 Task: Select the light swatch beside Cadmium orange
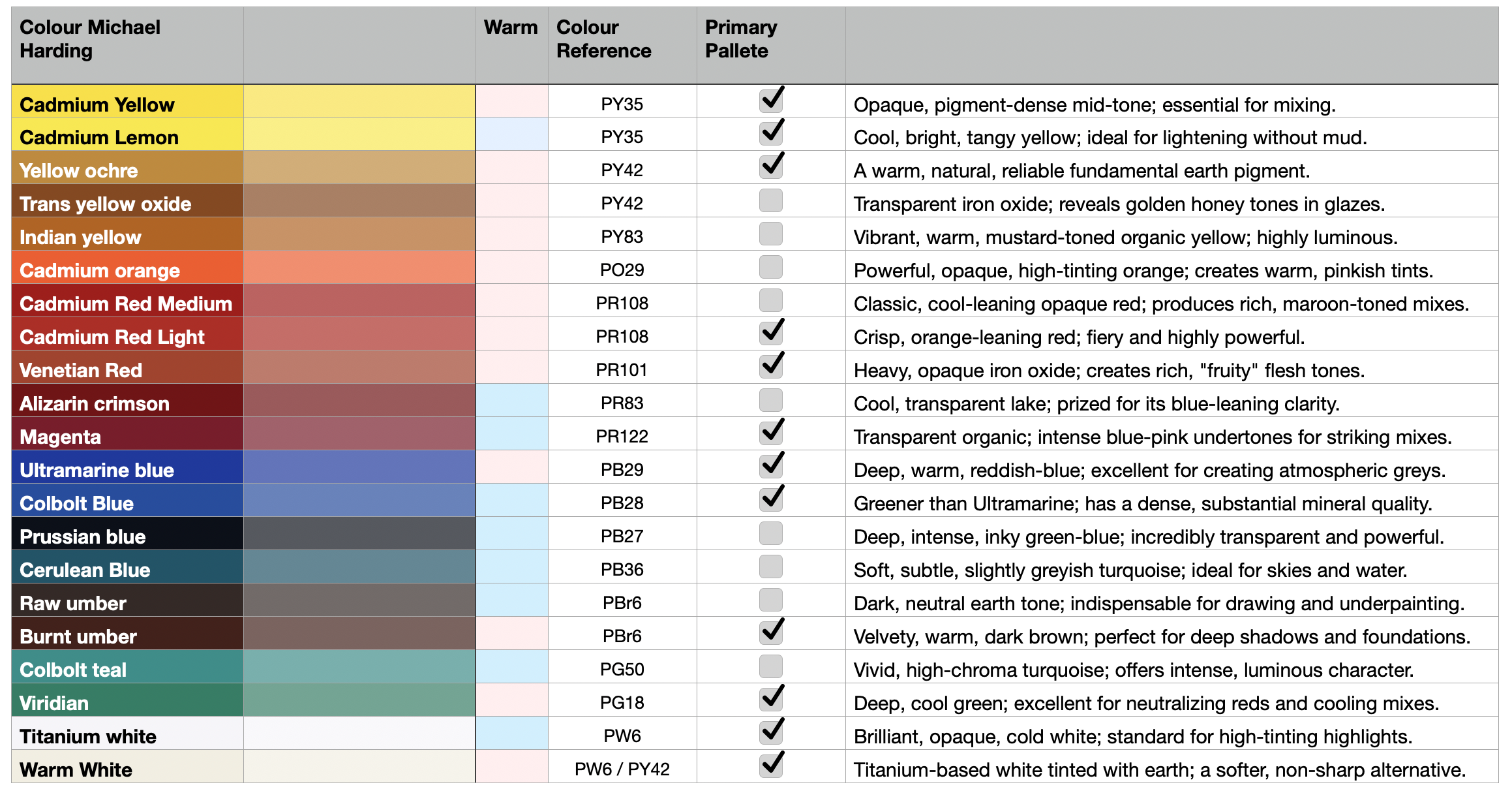[x=359, y=267]
